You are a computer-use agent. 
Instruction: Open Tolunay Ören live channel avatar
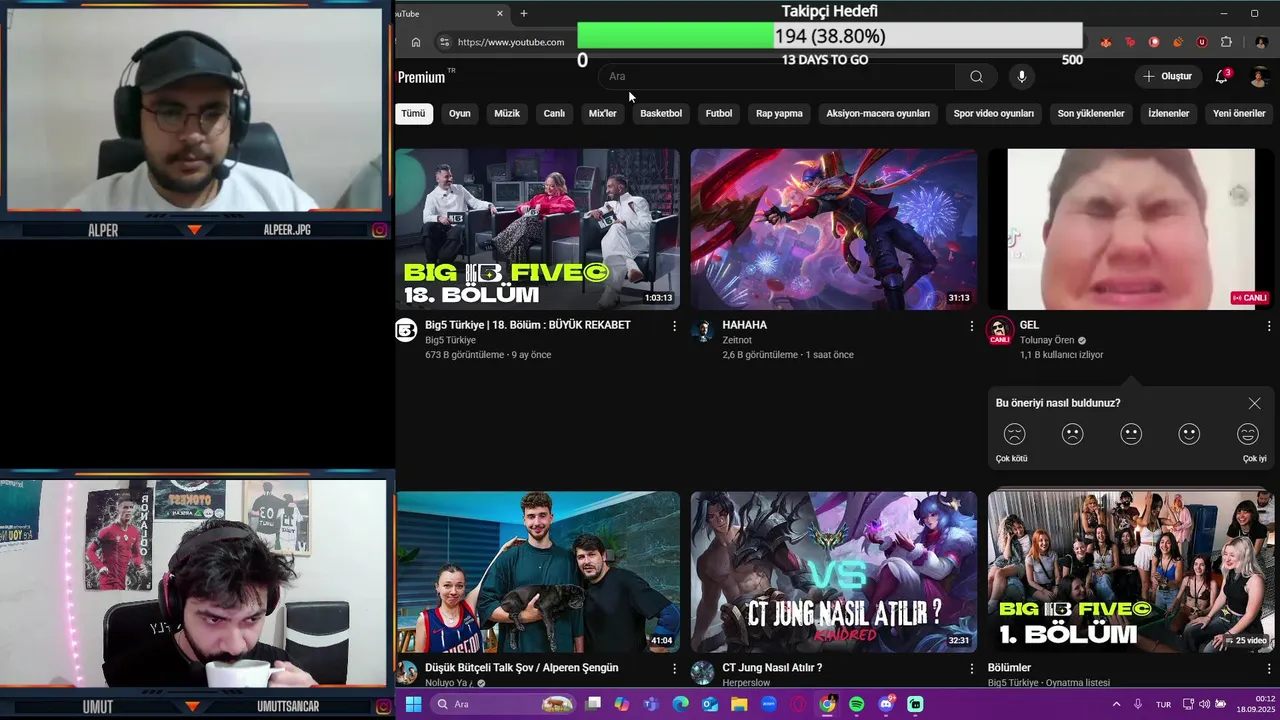coord(1000,331)
